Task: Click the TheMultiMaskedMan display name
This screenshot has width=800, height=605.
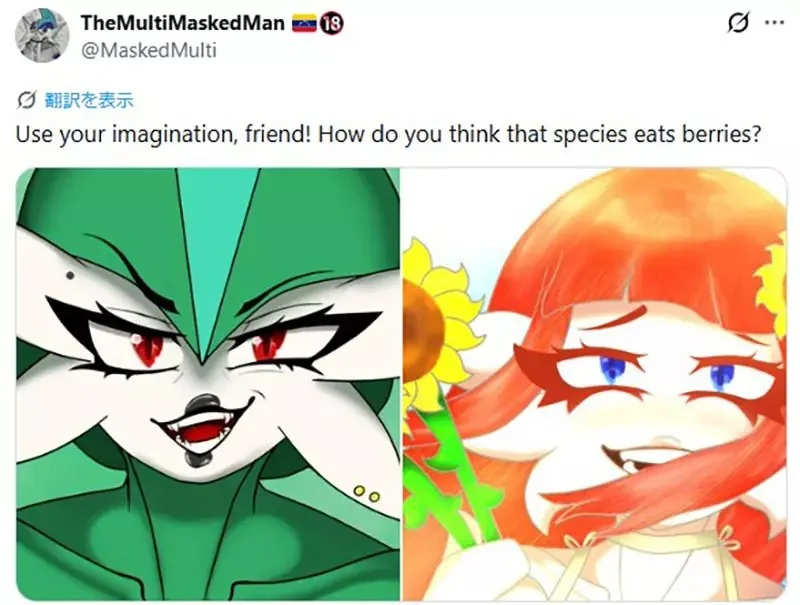Action: [183, 22]
